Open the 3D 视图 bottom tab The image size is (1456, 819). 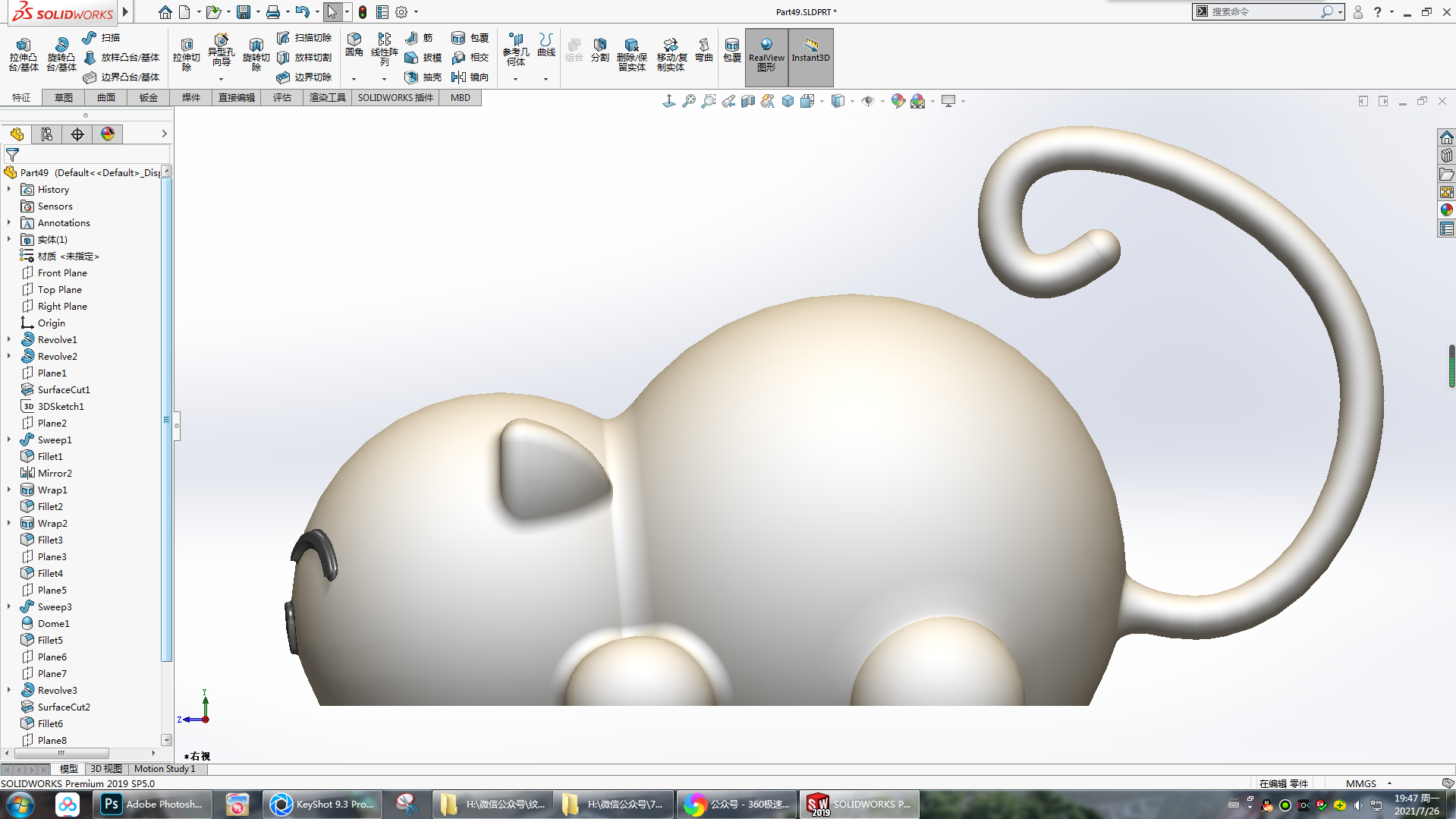[x=106, y=769]
